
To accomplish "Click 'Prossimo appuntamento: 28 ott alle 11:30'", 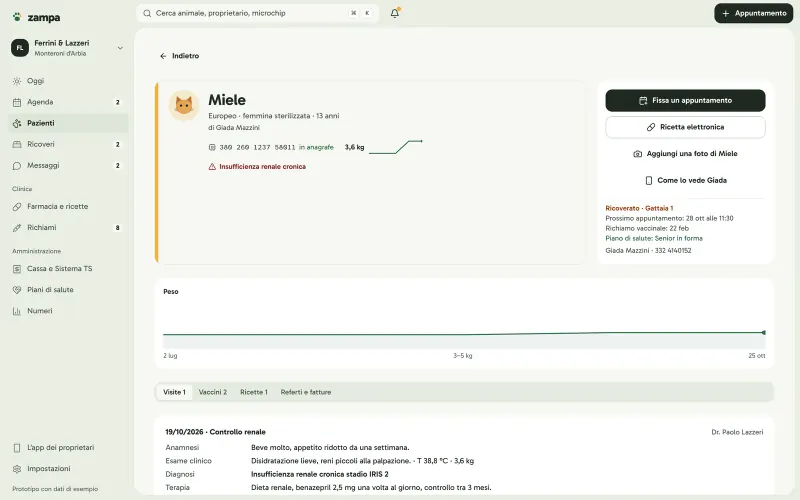I will (x=669, y=218).
